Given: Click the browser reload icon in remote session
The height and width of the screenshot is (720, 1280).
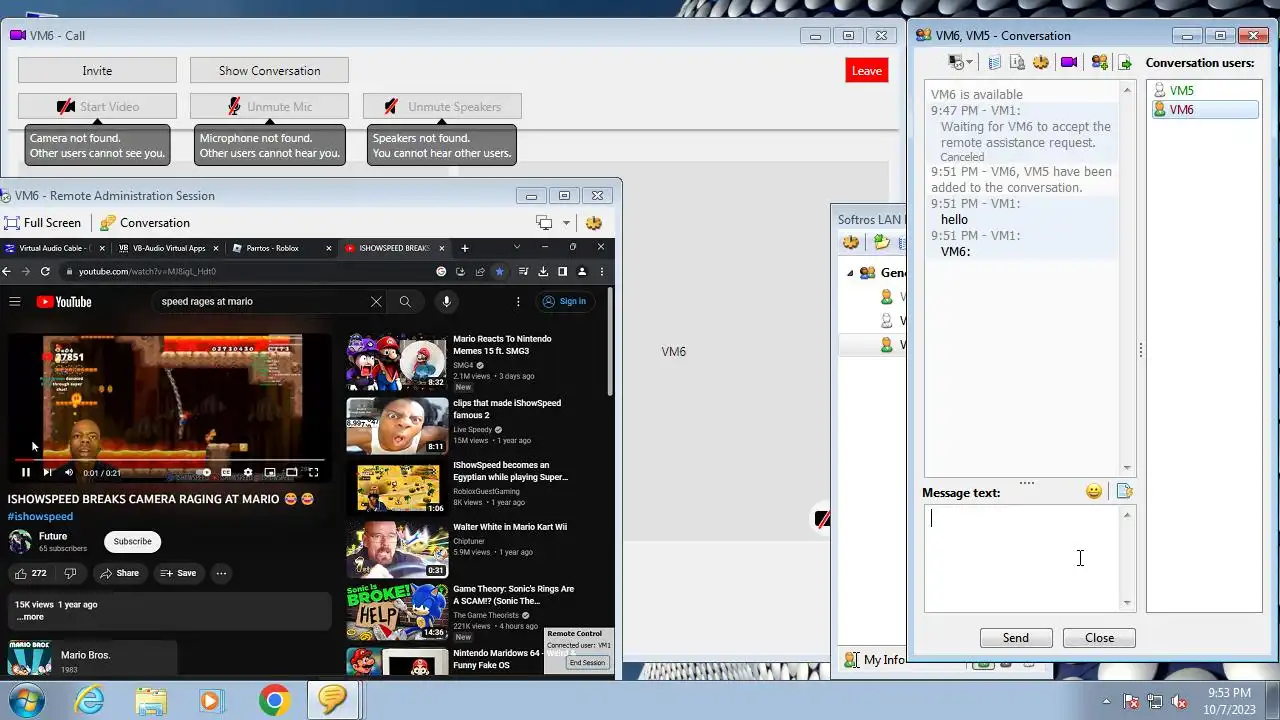Looking at the screenshot, I should [x=45, y=271].
